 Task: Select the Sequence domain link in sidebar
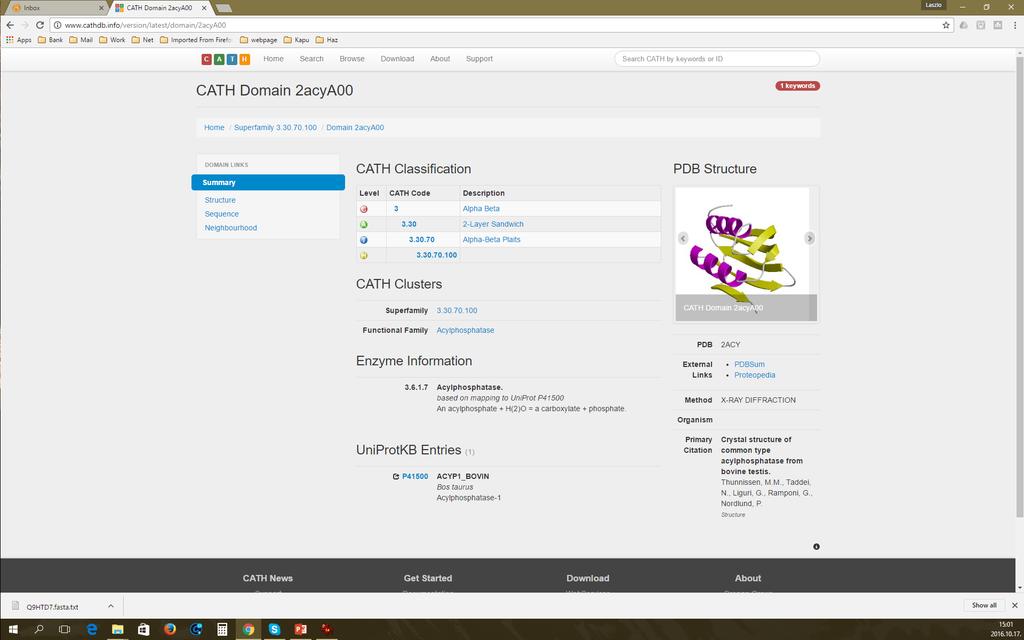(x=221, y=214)
